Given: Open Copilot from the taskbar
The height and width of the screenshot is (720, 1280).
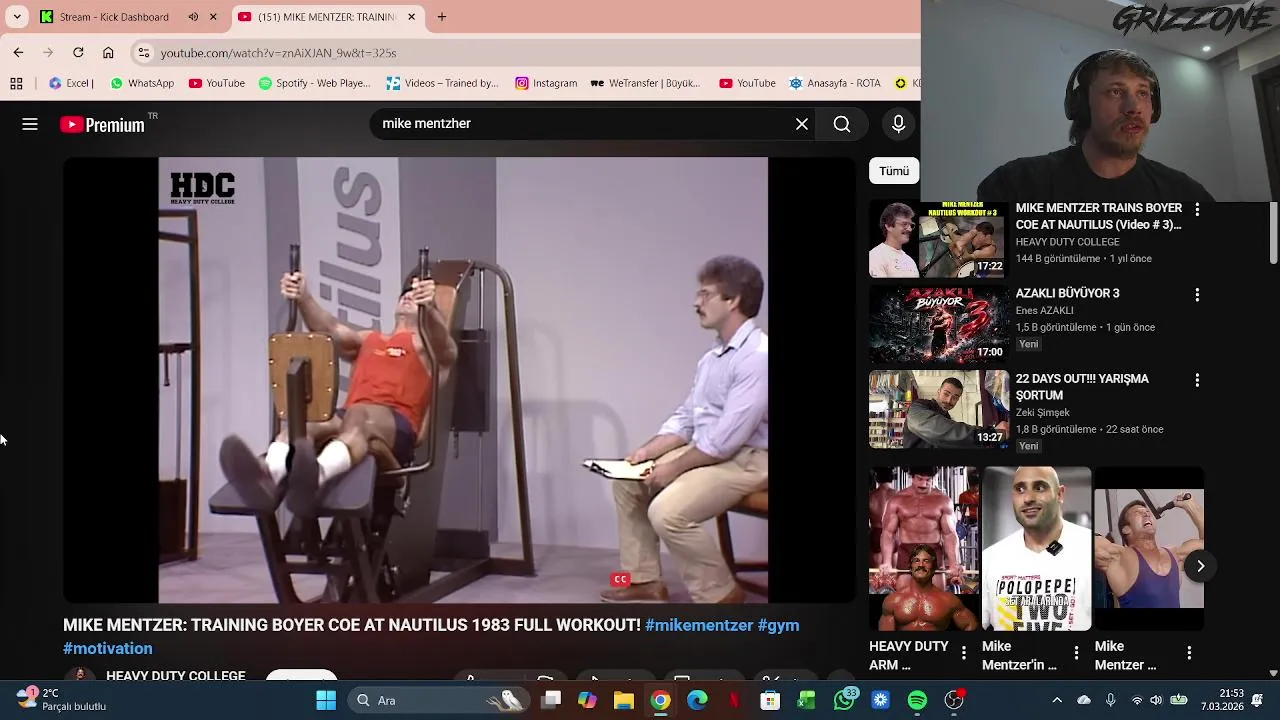Looking at the screenshot, I should coord(587,700).
